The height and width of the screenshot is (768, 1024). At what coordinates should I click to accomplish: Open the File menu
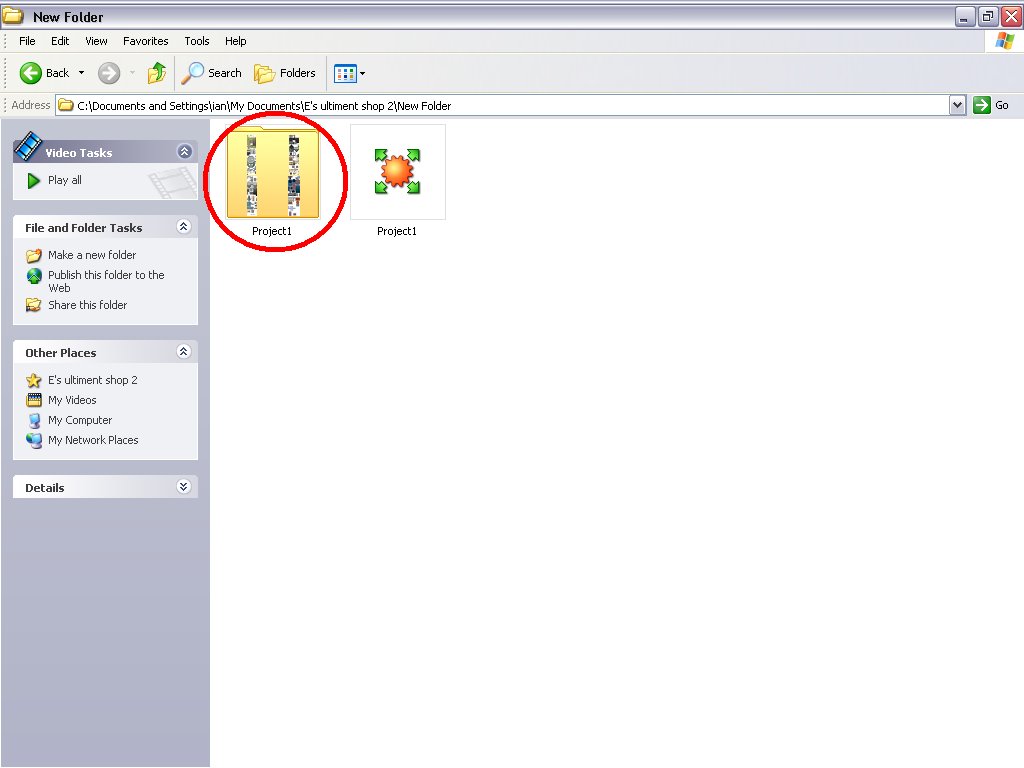click(x=27, y=41)
